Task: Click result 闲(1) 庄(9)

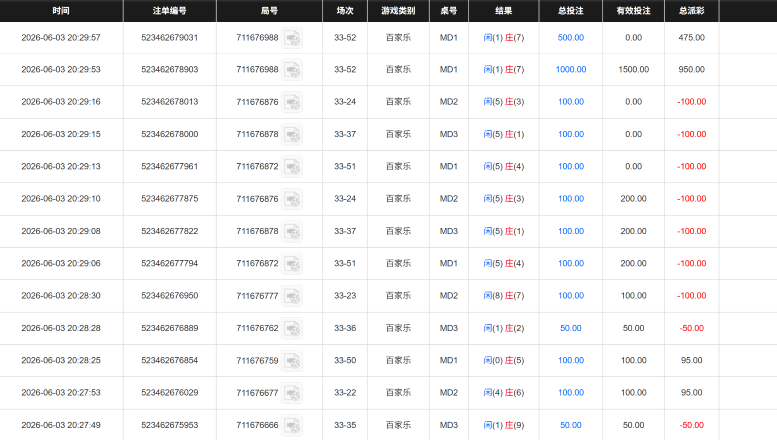Action: tap(503, 425)
